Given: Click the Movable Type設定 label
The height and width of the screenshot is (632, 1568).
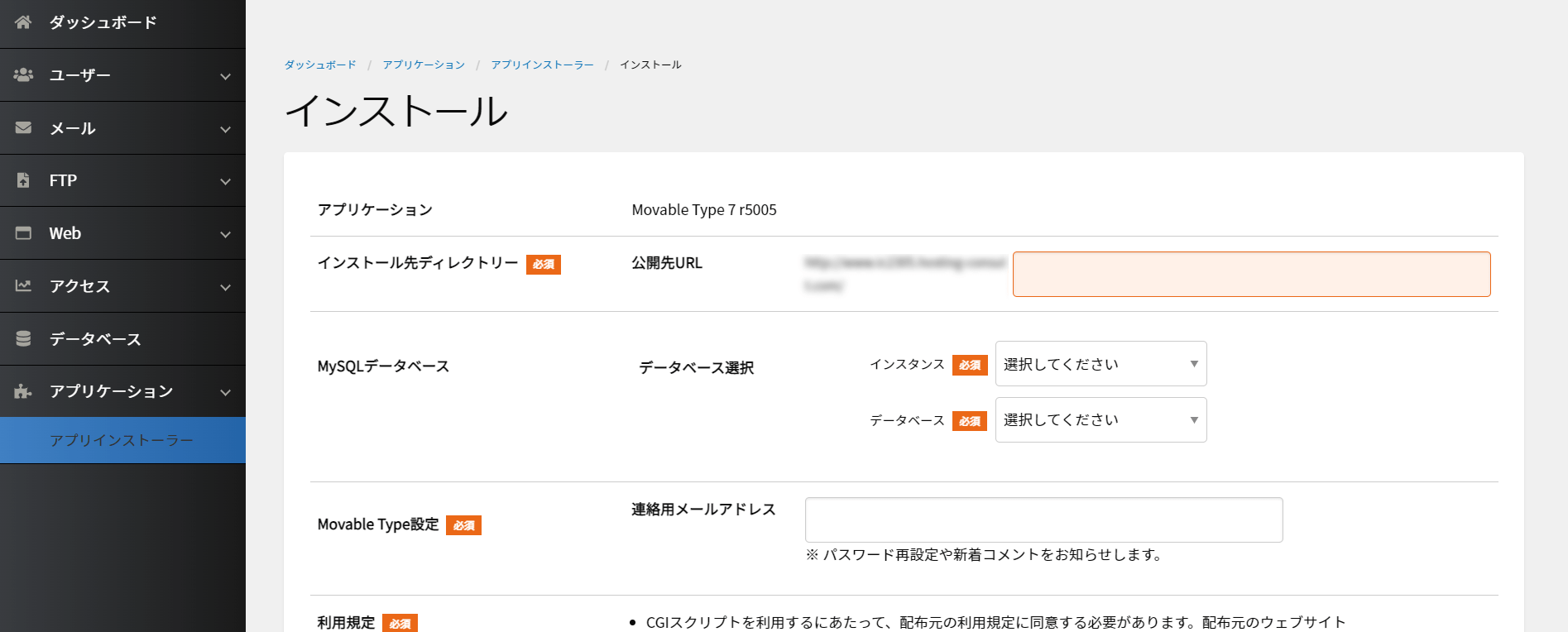Looking at the screenshot, I should tap(378, 524).
